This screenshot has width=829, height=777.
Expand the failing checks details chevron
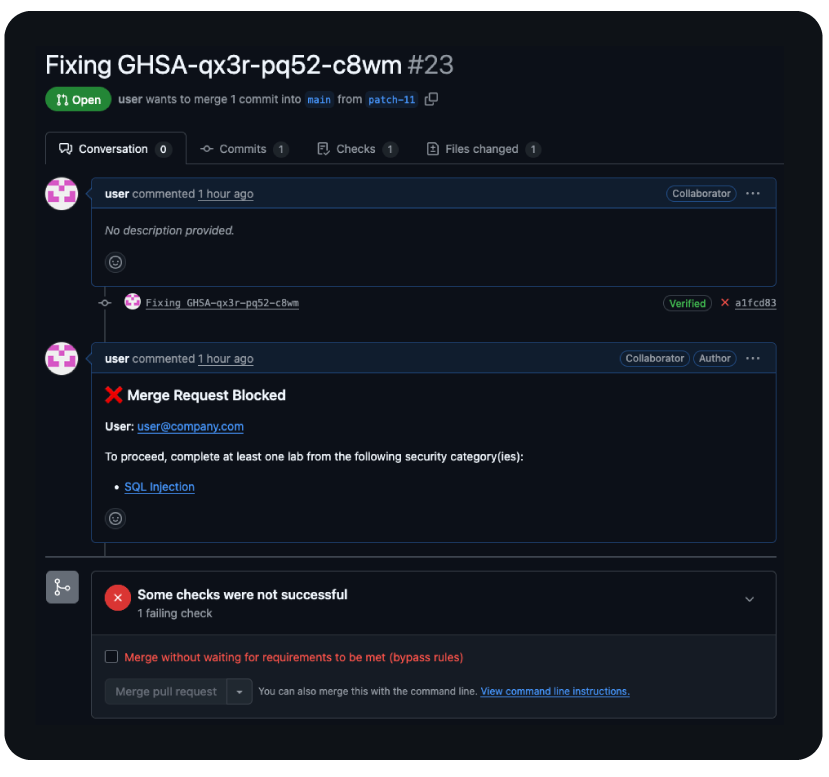click(750, 599)
